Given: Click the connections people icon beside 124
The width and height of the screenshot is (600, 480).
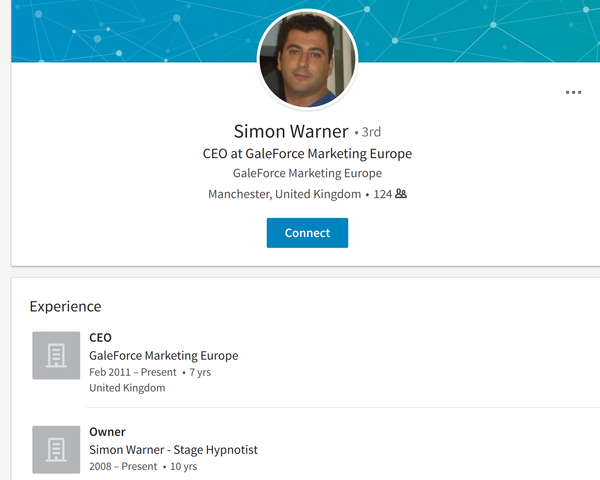Looking at the screenshot, I should (401, 194).
